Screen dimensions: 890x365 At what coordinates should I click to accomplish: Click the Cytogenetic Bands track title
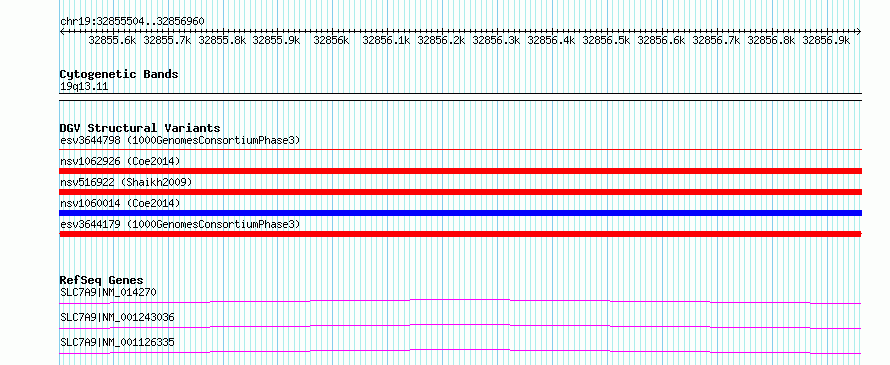119,74
